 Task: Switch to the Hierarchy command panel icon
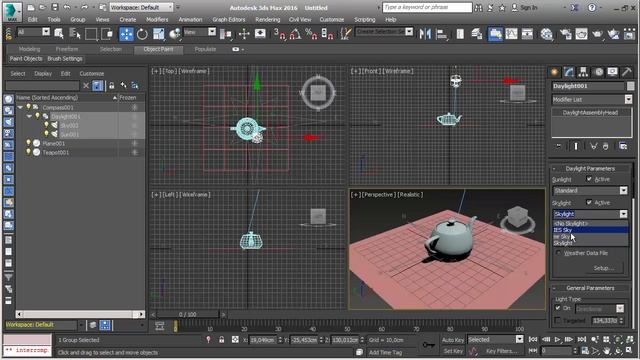pyautogui.click(x=583, y=72)
